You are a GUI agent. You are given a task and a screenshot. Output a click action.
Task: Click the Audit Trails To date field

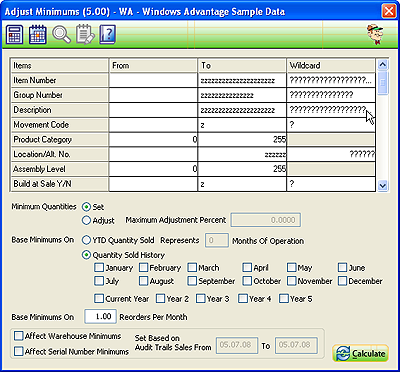296,345
